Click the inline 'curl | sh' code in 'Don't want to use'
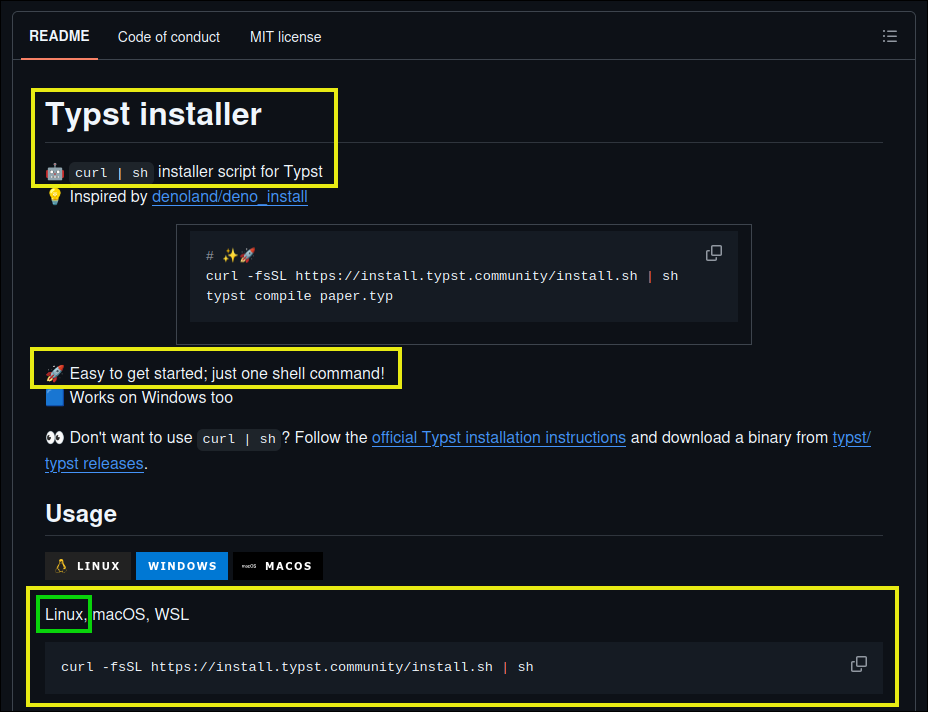This screenshot has height=712, width=928. (x=239, y=439)
